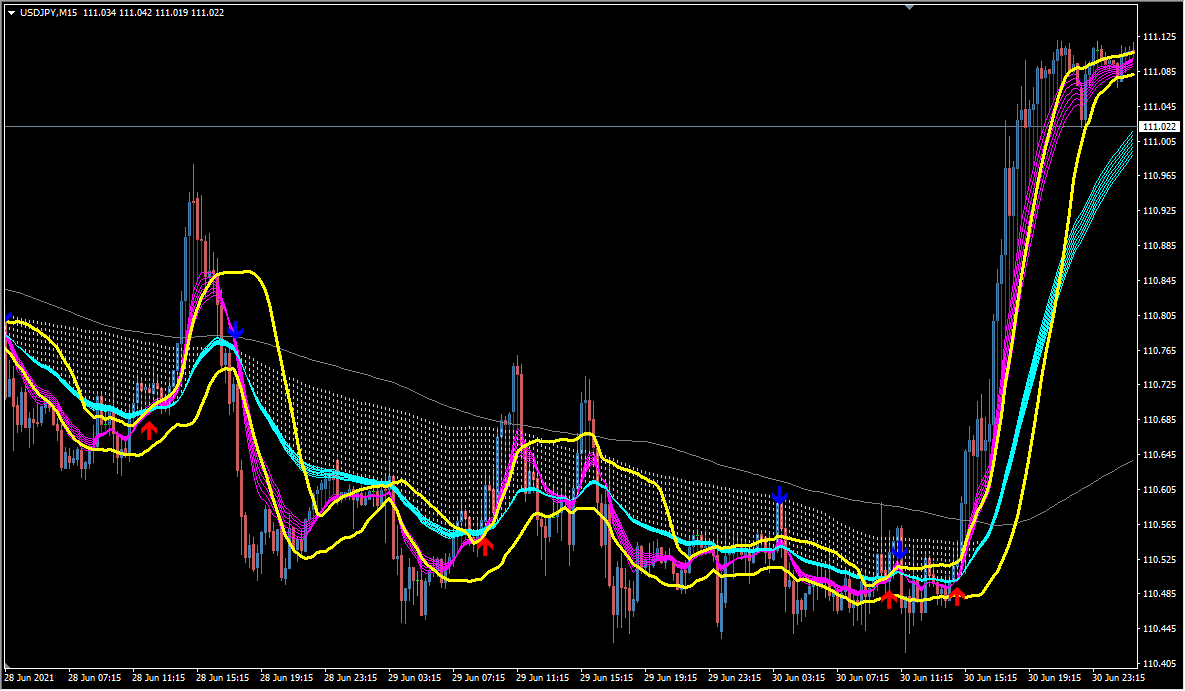Click the 30 Jun 15:15 label on the time axis

[991, 678]
